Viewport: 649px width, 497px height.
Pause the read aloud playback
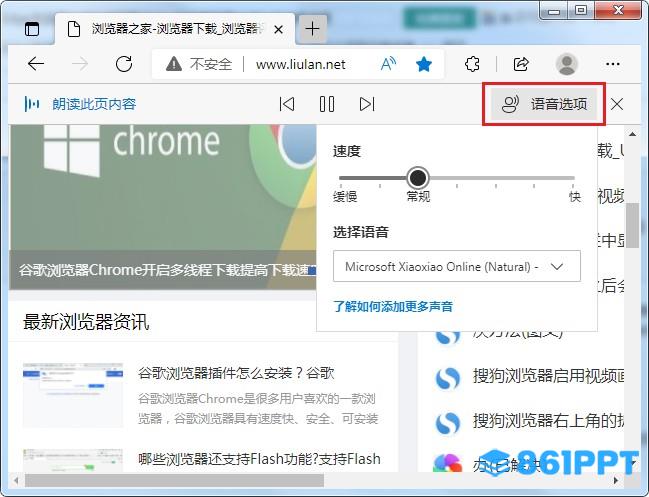pyautogui.click(x=327, y=104)
